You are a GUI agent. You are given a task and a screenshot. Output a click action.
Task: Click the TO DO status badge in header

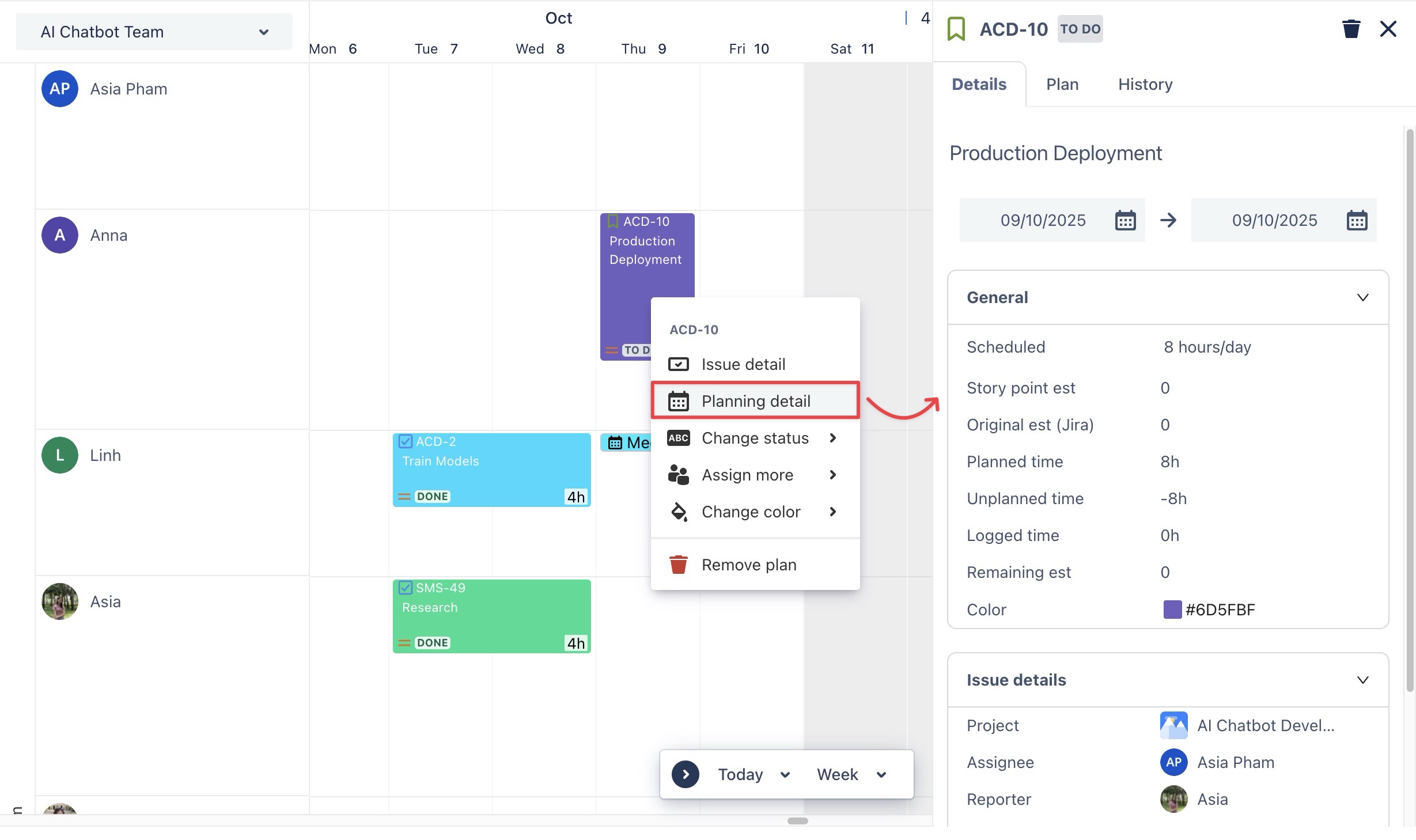[x=1080, y=29]
